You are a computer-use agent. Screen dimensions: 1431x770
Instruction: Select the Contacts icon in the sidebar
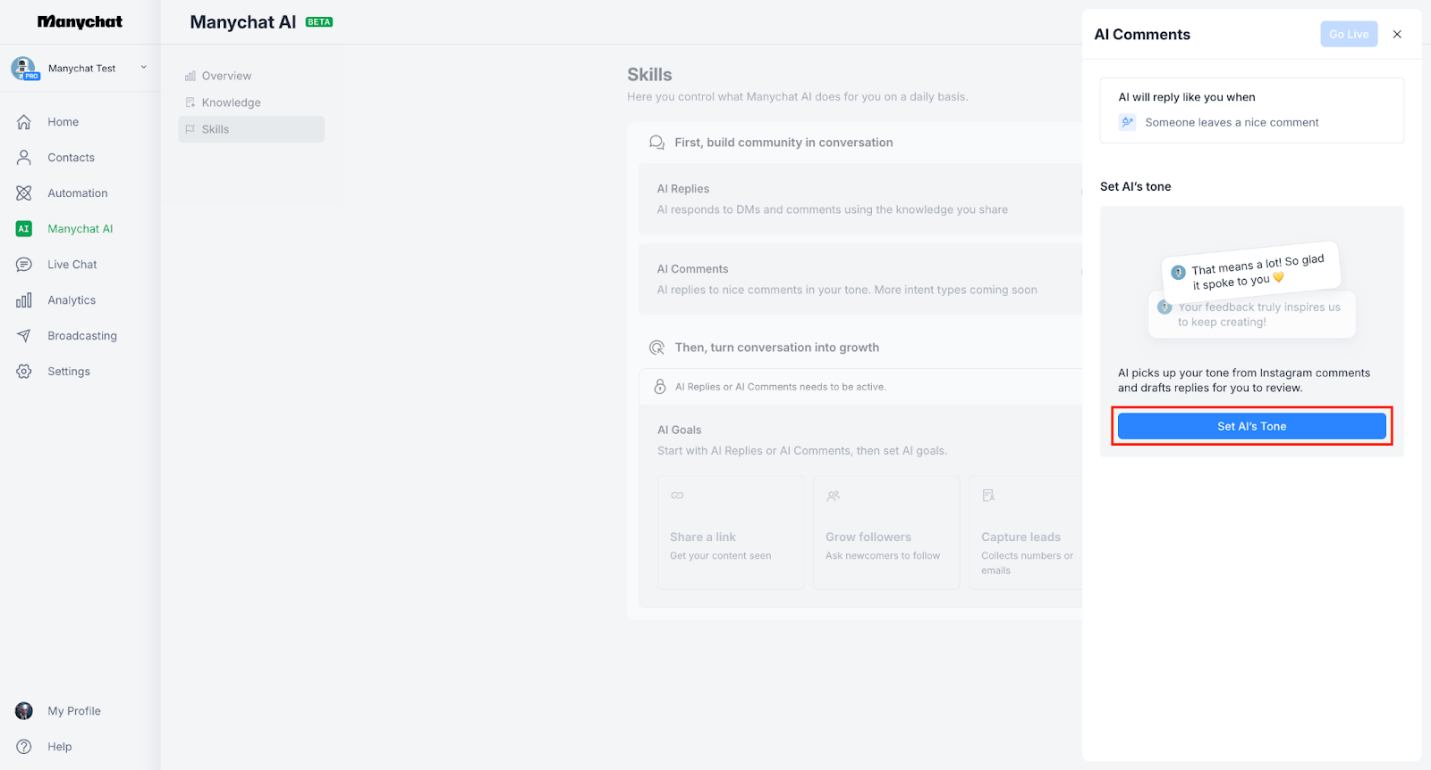[x=70, y=157]
